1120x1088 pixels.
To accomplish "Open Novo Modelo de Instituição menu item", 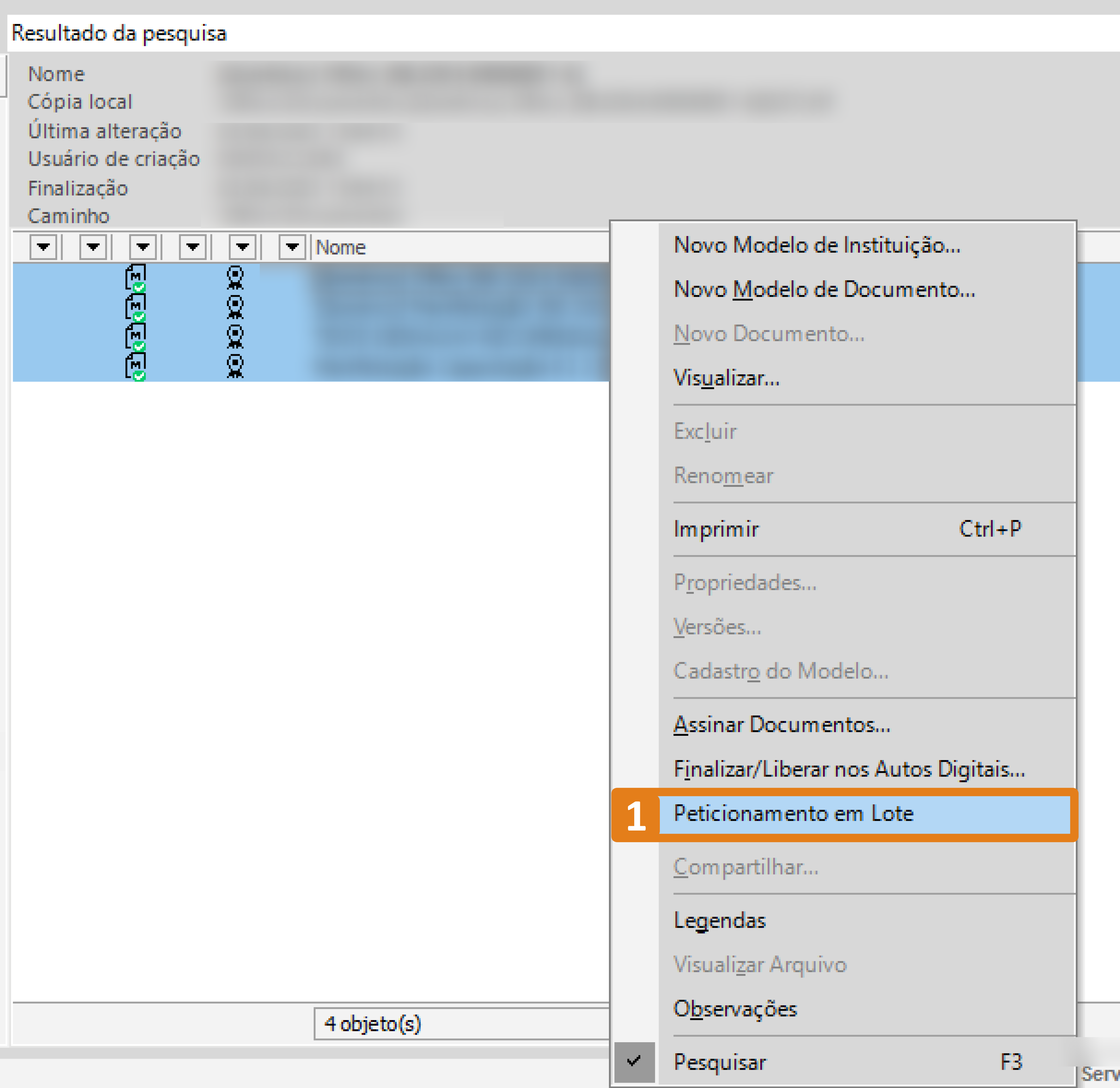I will click(816, 245).
